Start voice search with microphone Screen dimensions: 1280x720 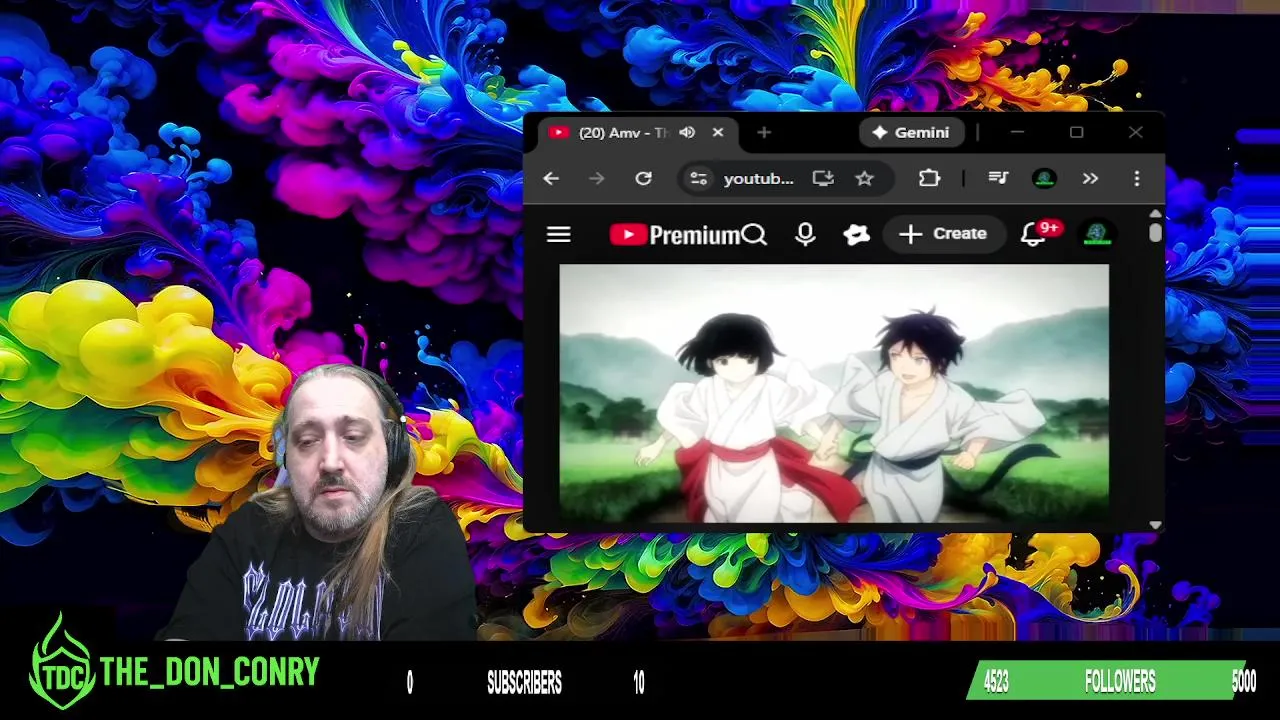[805, 234]
